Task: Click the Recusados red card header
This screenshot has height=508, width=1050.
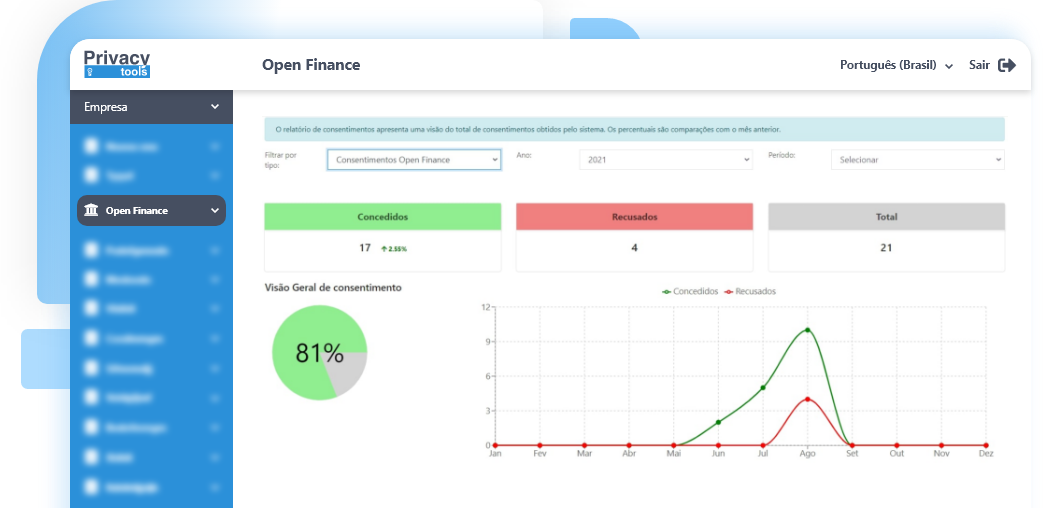Action: point(634,217)
